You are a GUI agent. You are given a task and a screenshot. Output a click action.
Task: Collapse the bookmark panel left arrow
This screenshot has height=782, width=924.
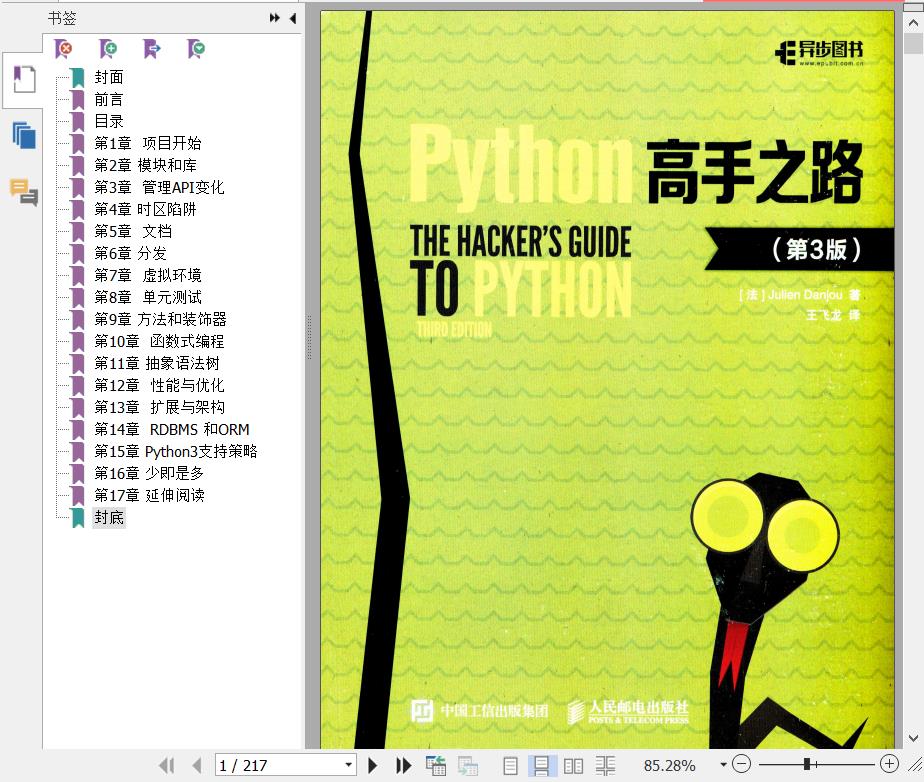293,18
